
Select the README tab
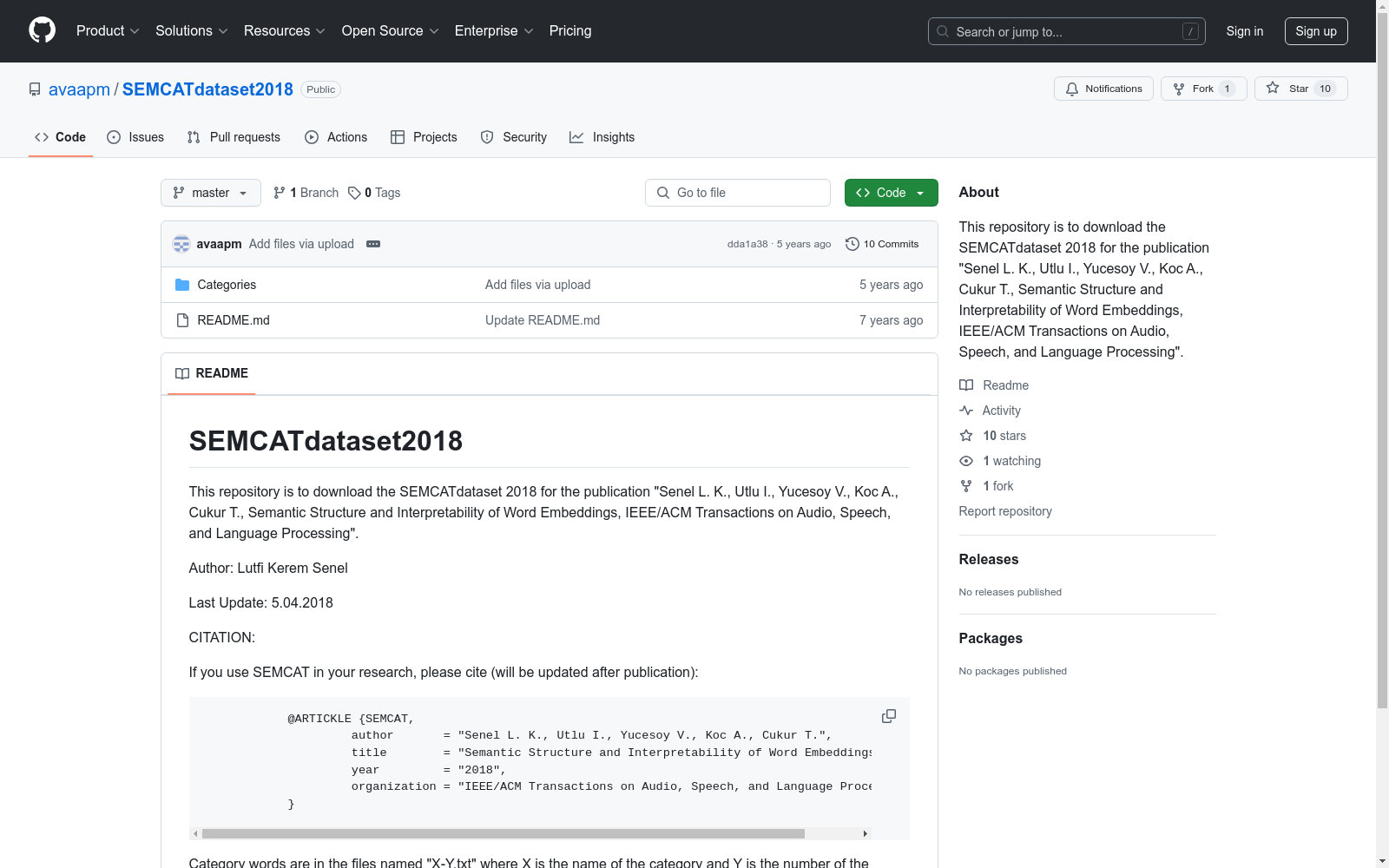point(212,373)
